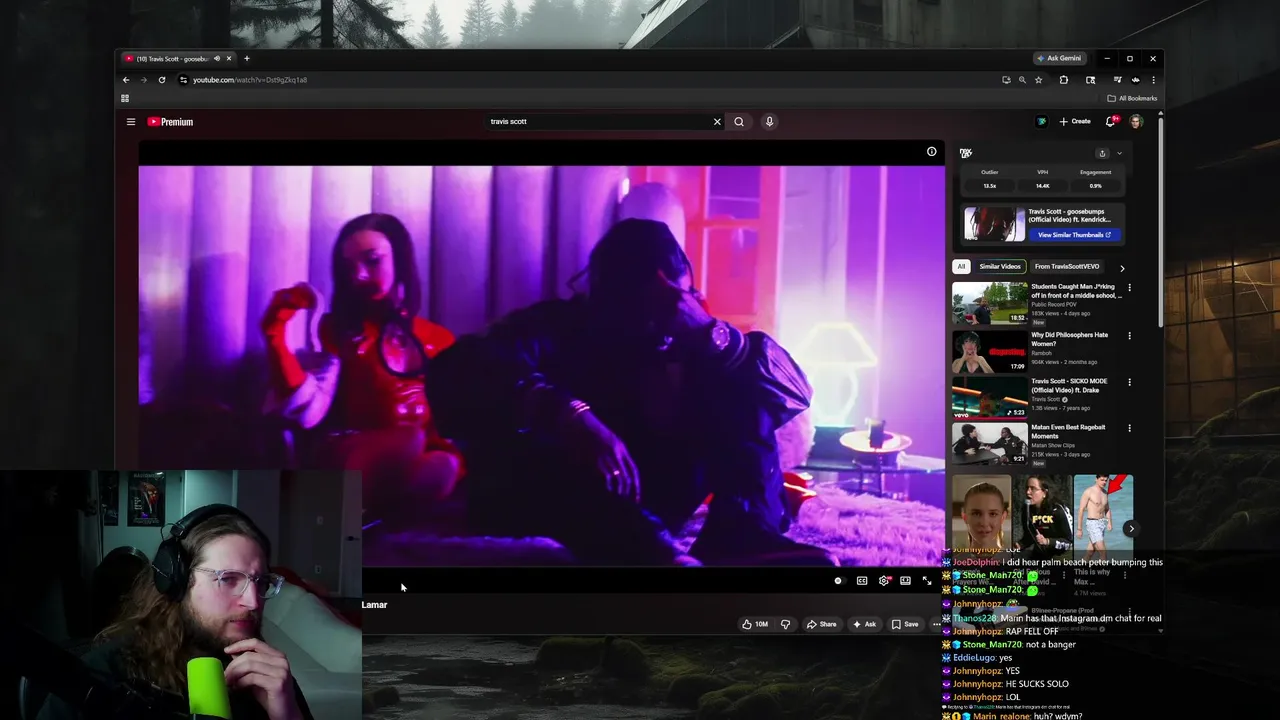Click View Similar Thumbnails button

(x=1074, y=235)
